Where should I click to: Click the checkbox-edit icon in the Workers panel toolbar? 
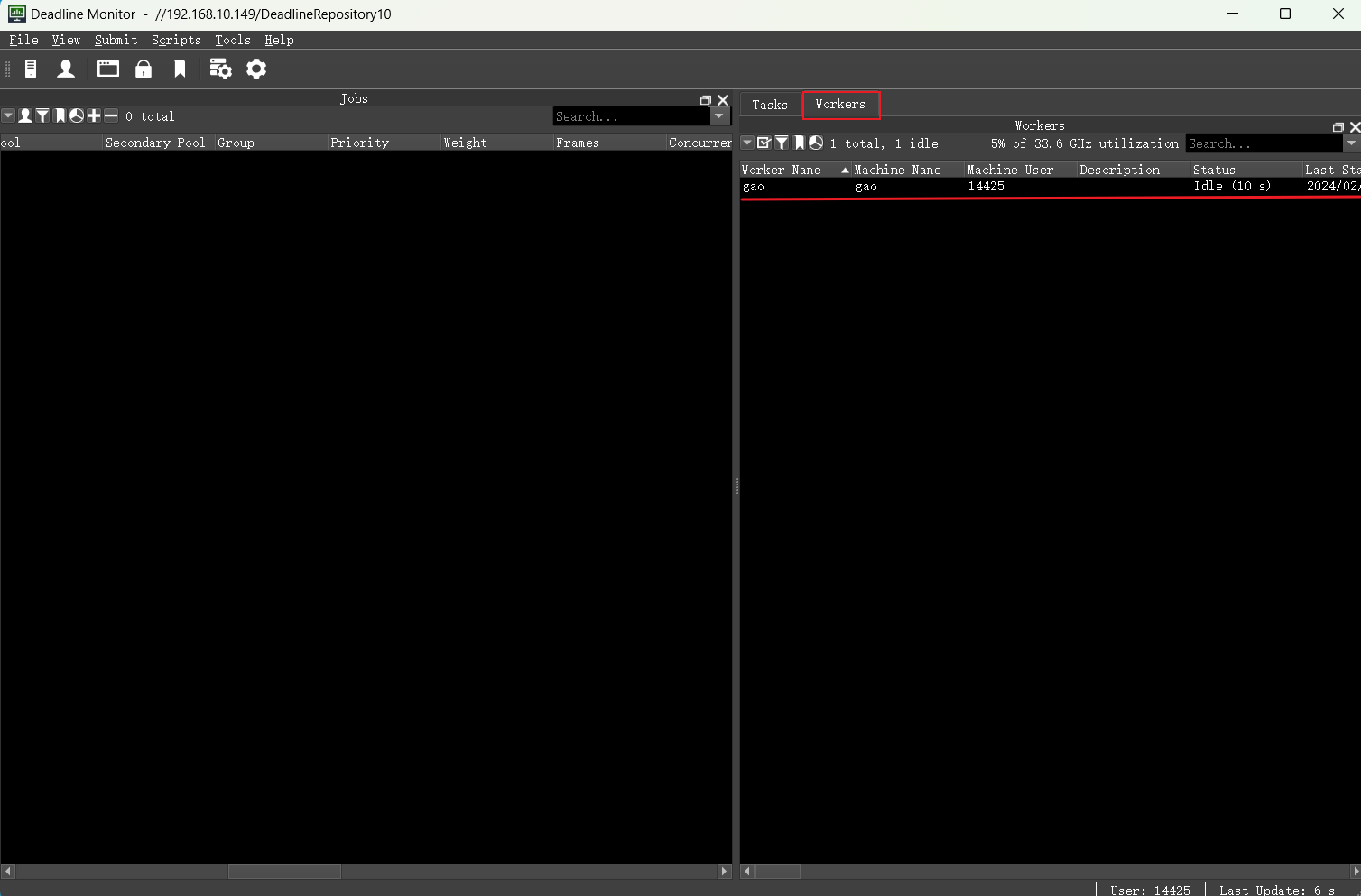pyautogui.click(x=764, y=143)
